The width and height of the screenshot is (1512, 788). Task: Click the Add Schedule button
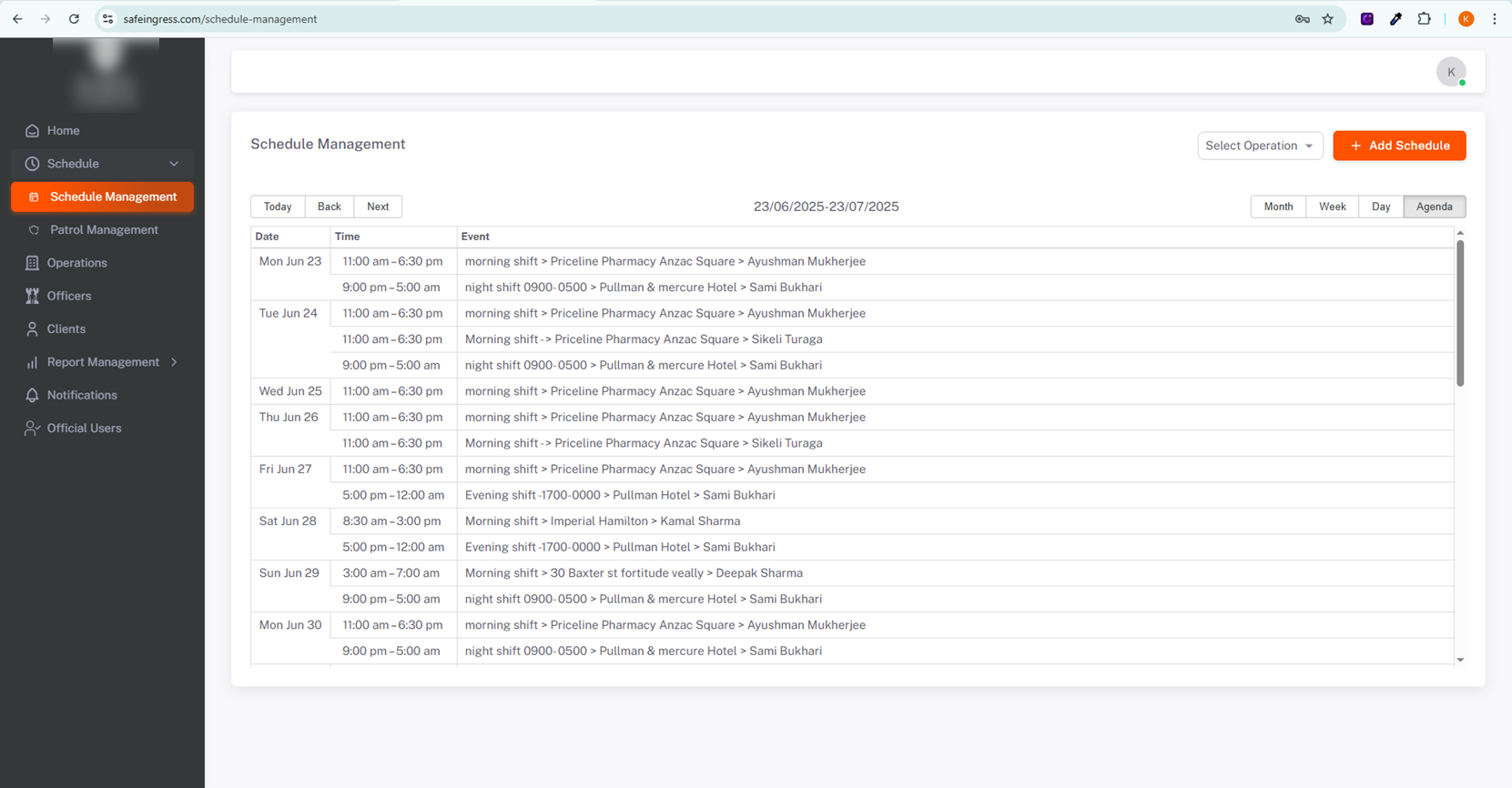(x=1399, y=146)
